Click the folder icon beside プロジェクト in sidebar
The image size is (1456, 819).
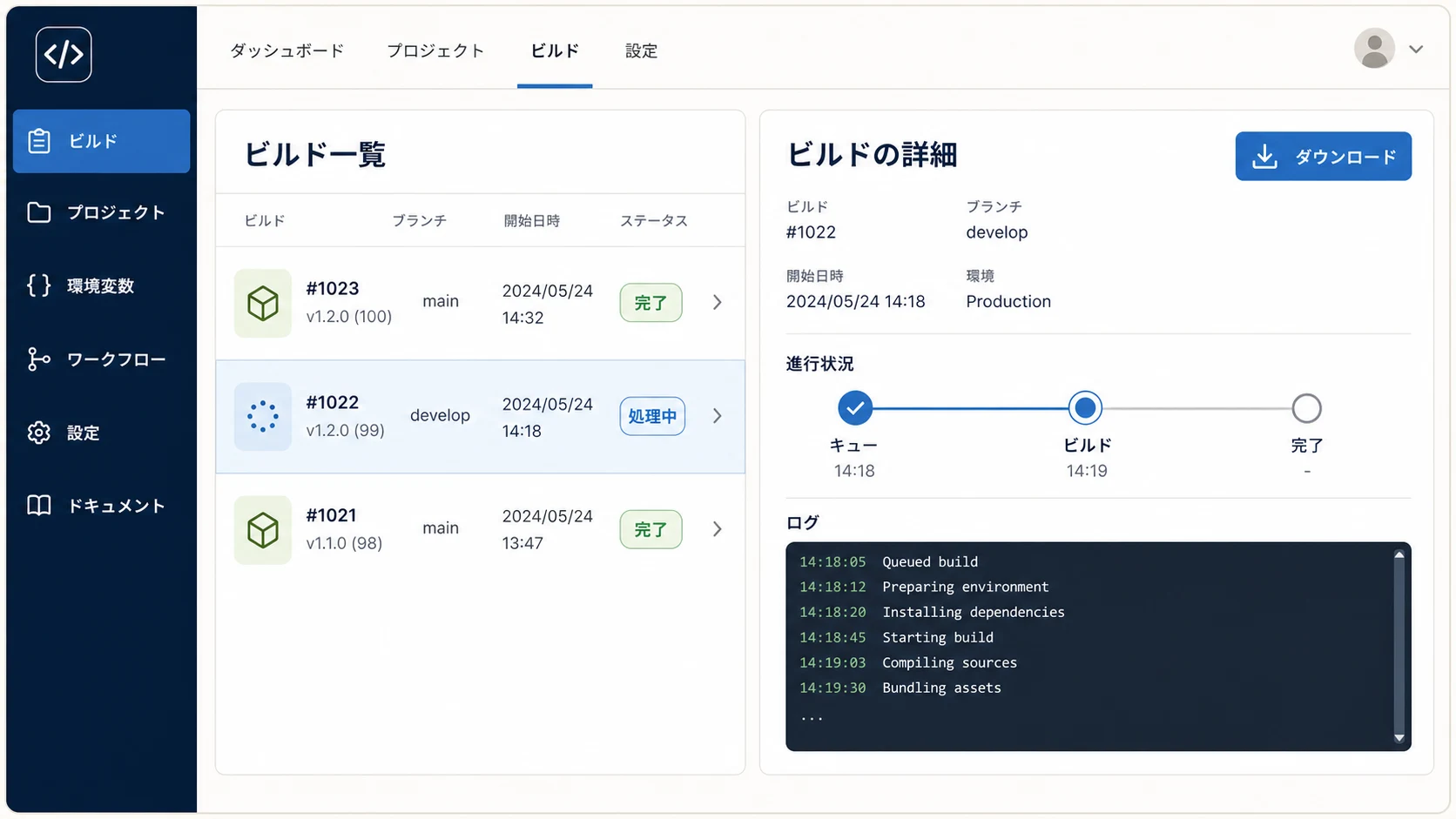tap(39, 212)
